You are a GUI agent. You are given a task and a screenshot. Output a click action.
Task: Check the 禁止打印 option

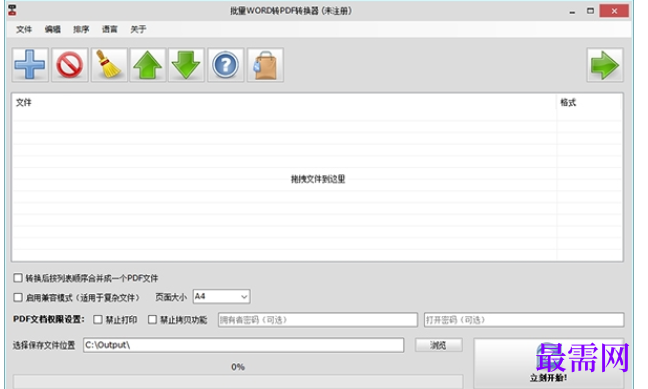98,320
